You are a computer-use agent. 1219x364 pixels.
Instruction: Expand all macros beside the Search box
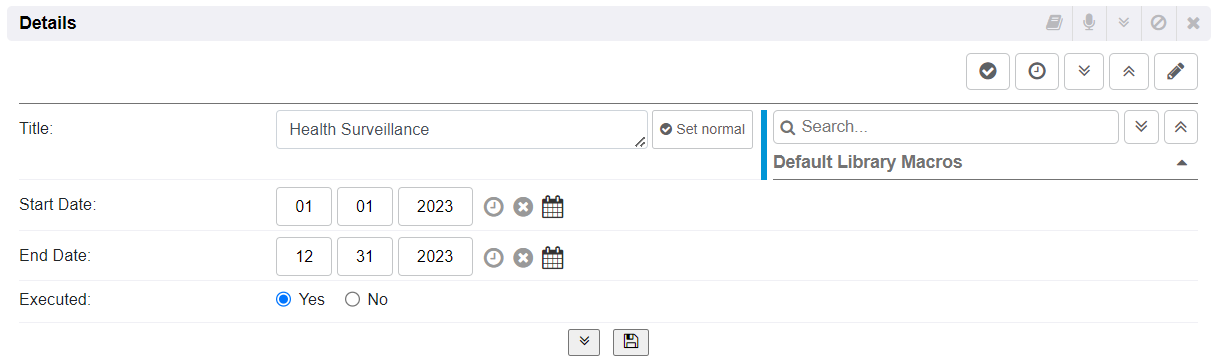1142,127
